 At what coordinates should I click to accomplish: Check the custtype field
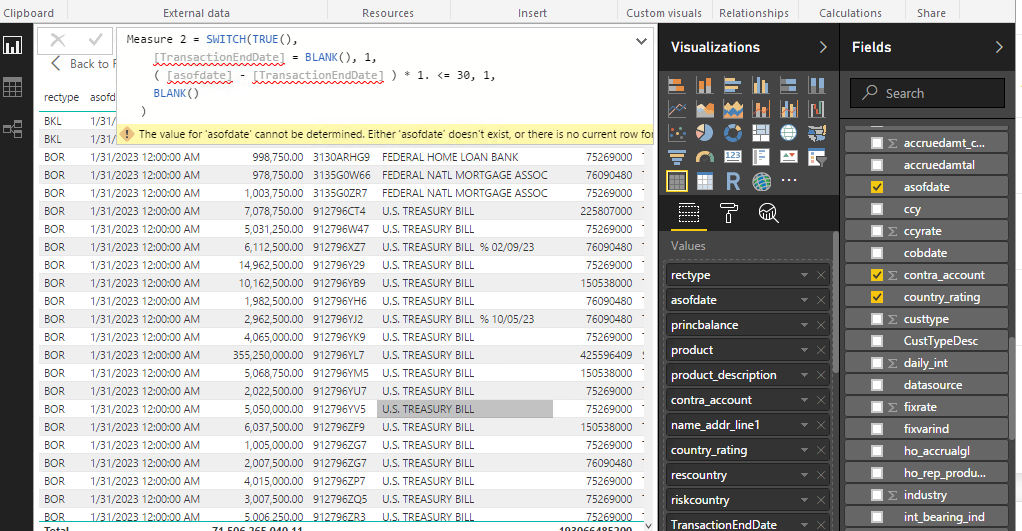click(877, 319)
